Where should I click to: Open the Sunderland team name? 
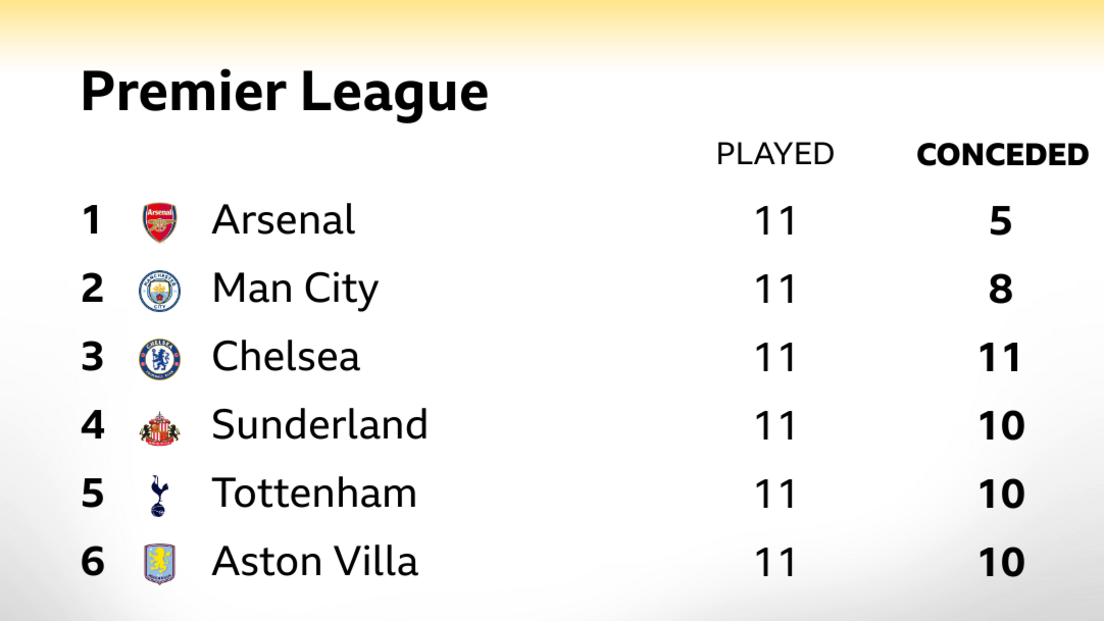coord(320,425)
